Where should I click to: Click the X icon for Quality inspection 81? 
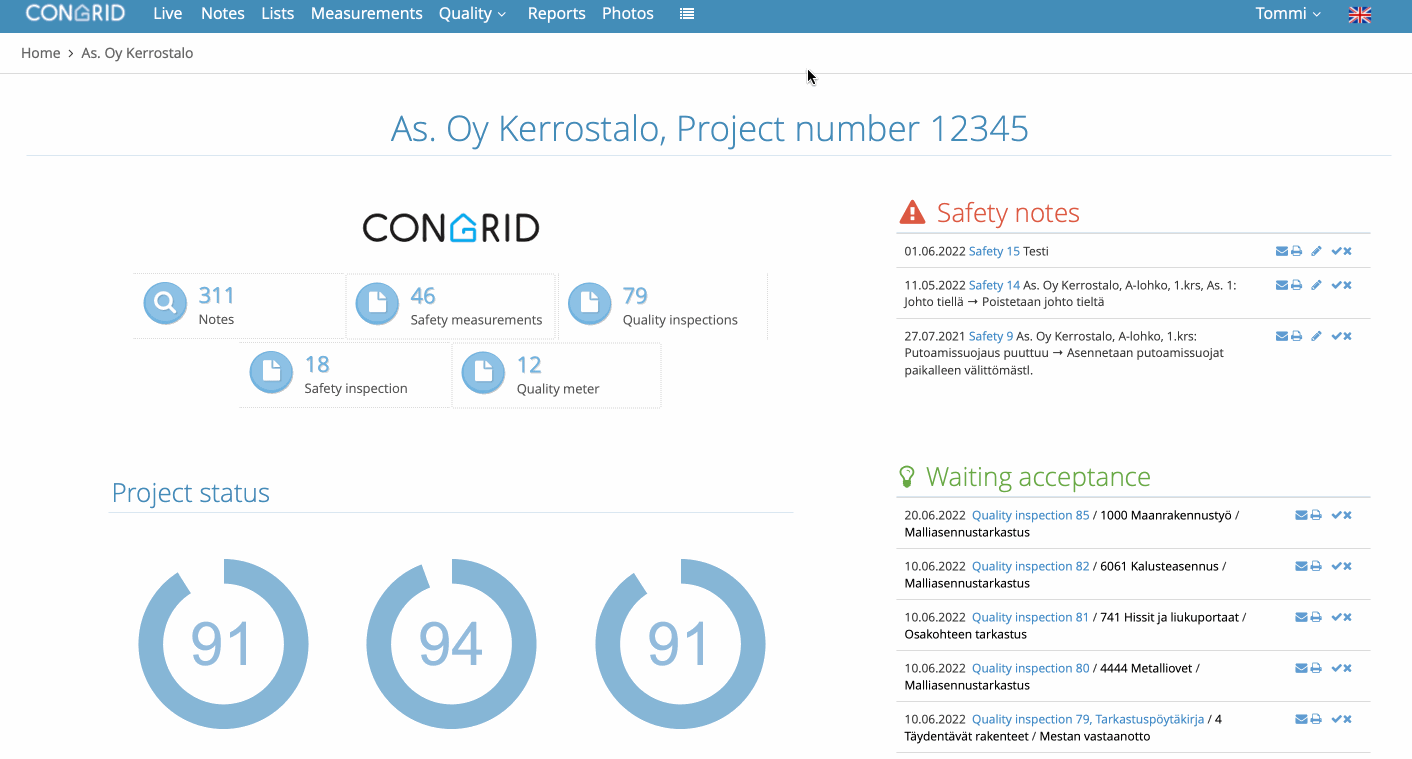click(1347, 618)
